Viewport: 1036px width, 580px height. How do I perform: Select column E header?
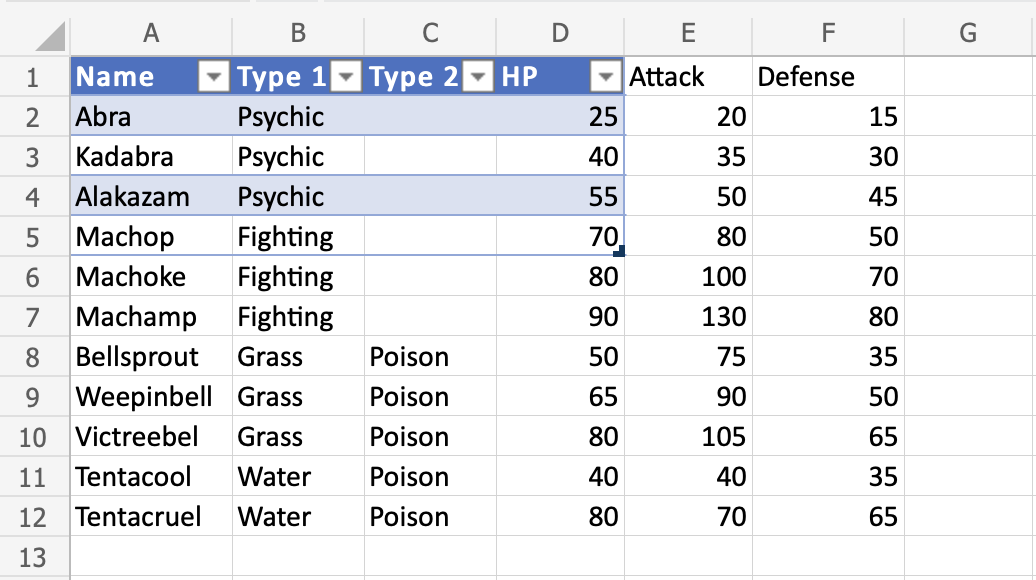point(688,33)
